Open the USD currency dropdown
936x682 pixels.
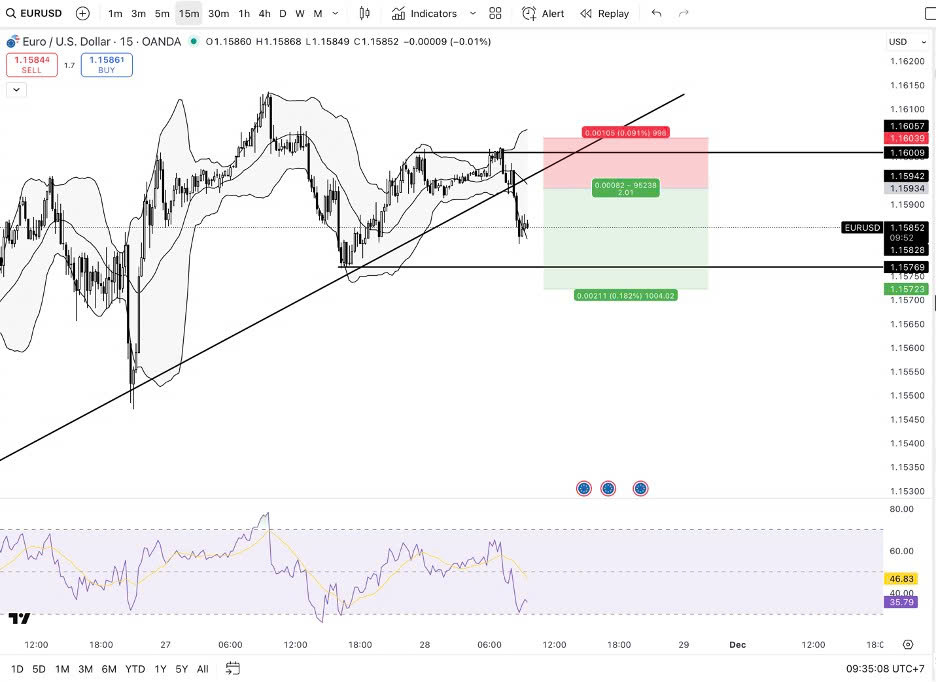point(897,42)
